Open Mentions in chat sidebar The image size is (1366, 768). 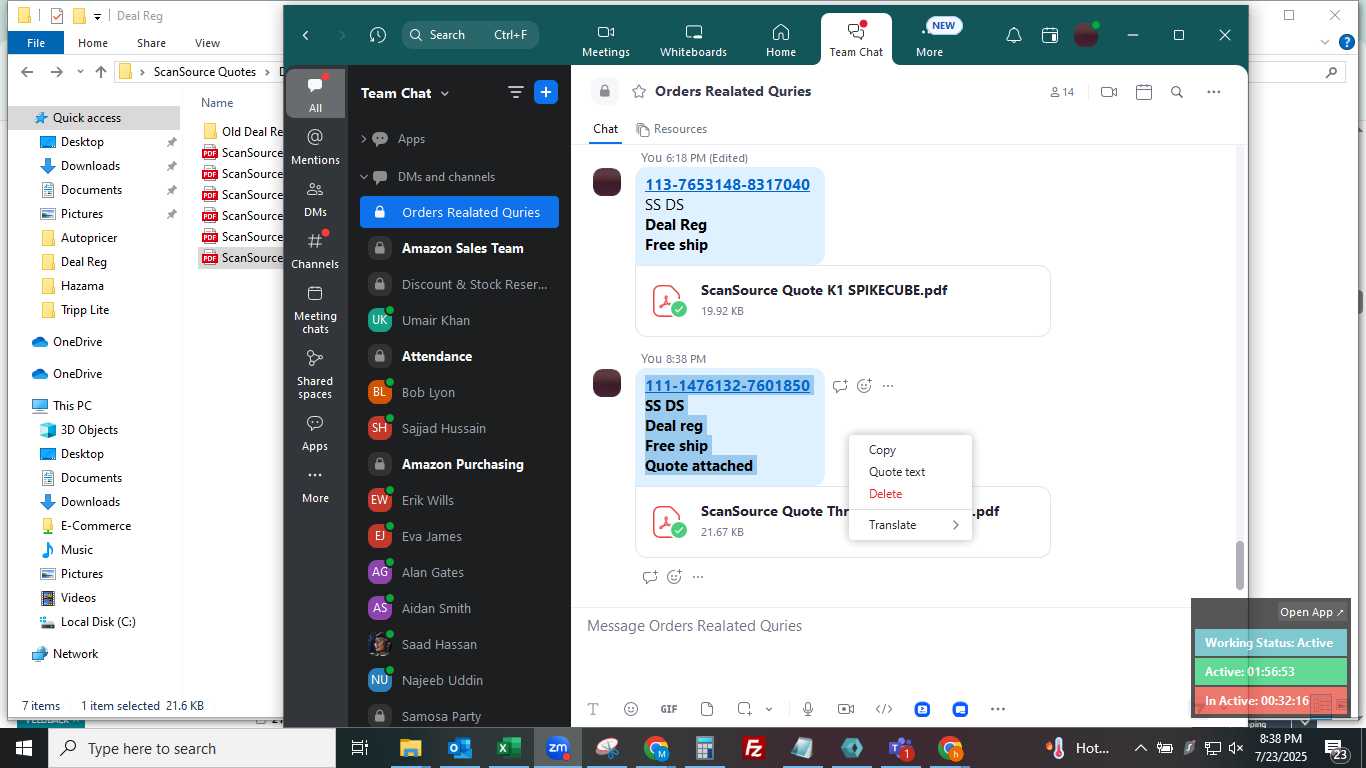pos(315,146)
